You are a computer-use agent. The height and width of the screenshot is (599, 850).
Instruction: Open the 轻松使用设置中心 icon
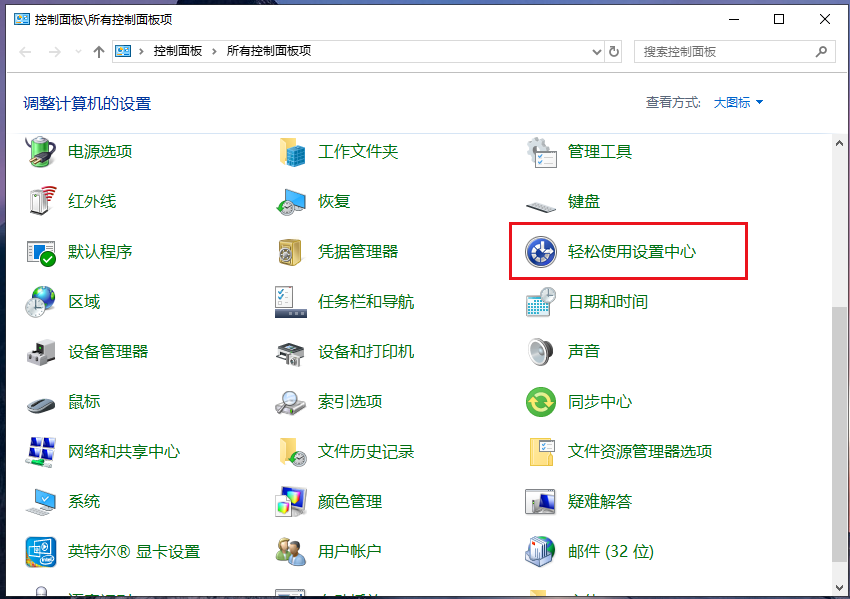(x=540, y=252)
